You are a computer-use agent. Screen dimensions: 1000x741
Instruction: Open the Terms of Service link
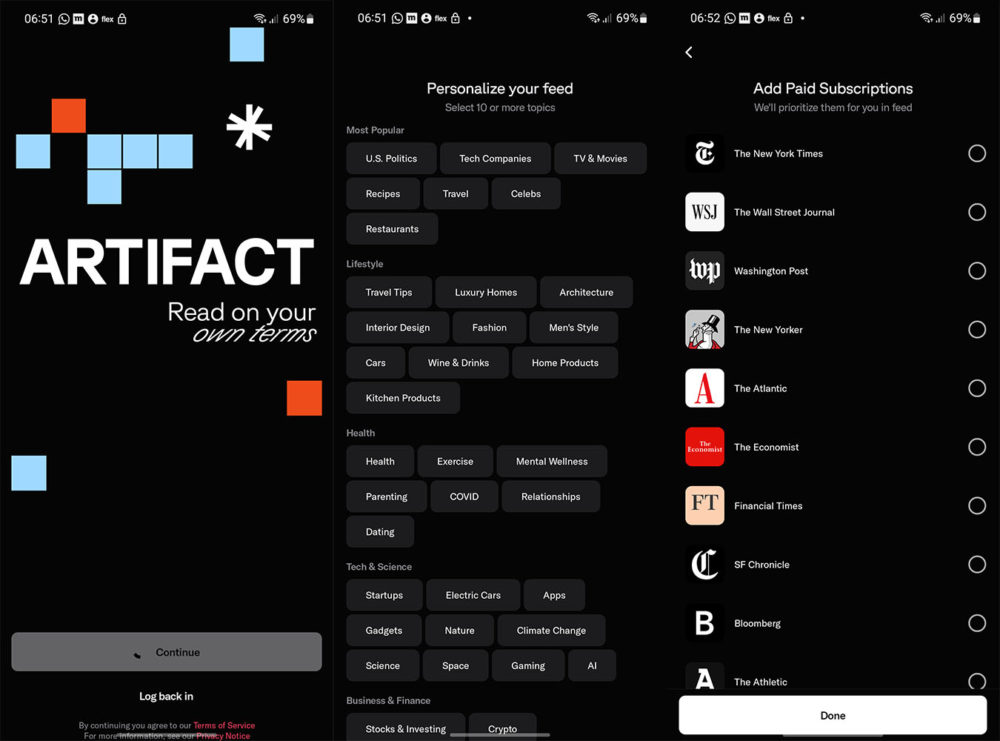pyautogui.click(x=224, y=725)
